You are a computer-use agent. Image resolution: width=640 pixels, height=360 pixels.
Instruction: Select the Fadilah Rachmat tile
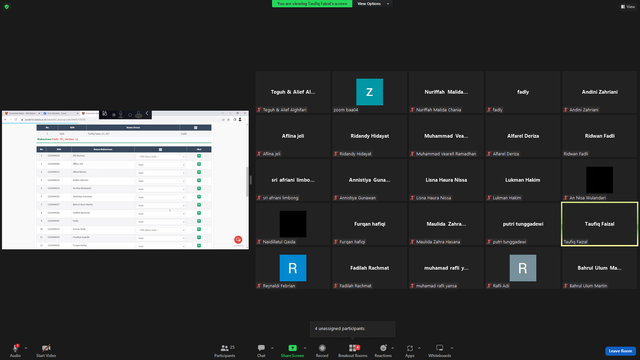[x=369, y=268]
